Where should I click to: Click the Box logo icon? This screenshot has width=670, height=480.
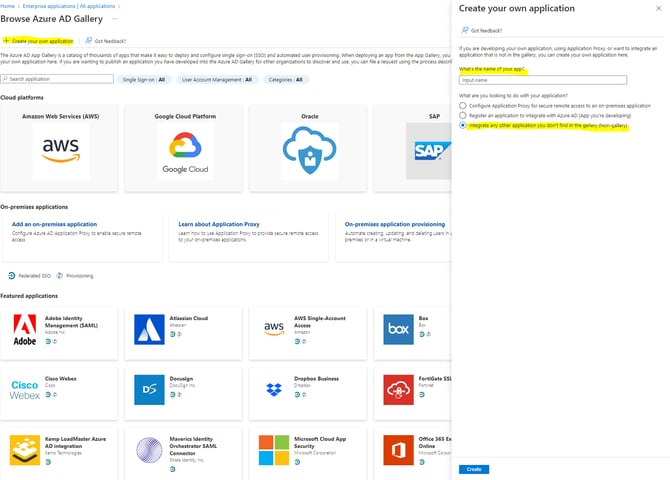click(x=398, y=330)
